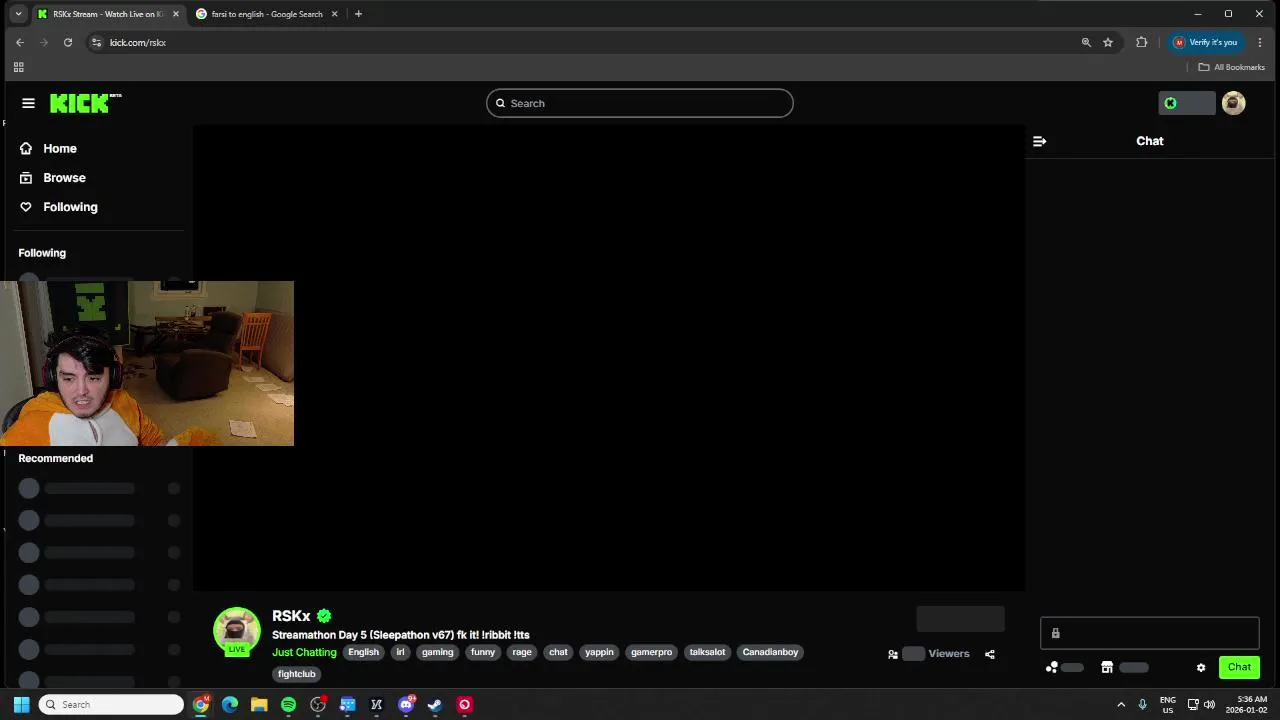The width and height of the screenshot is (1280, 720).
Task: Click the viewers people icon
Action: point(893,654)
